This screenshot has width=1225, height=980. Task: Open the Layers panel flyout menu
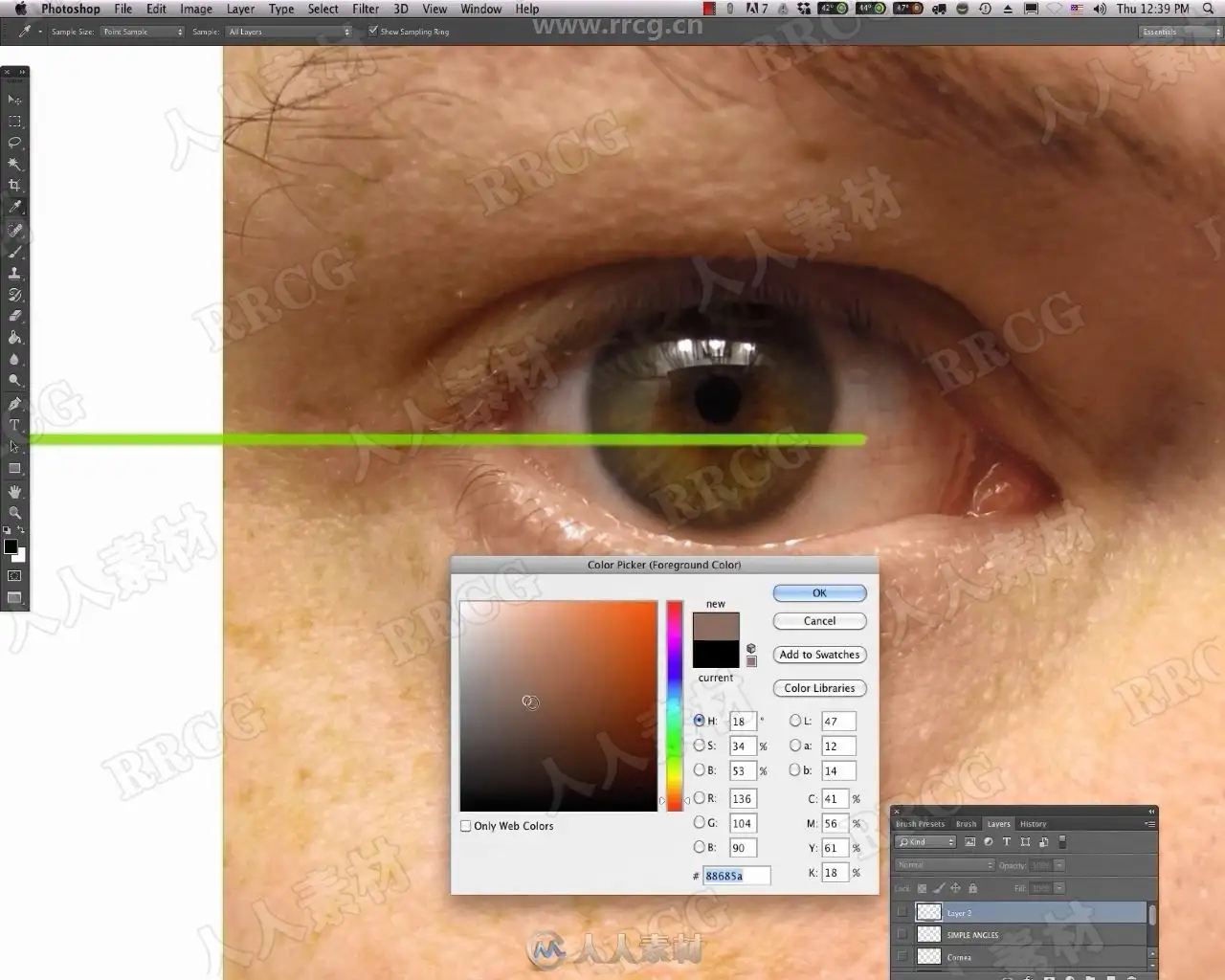coord(1149,824)
